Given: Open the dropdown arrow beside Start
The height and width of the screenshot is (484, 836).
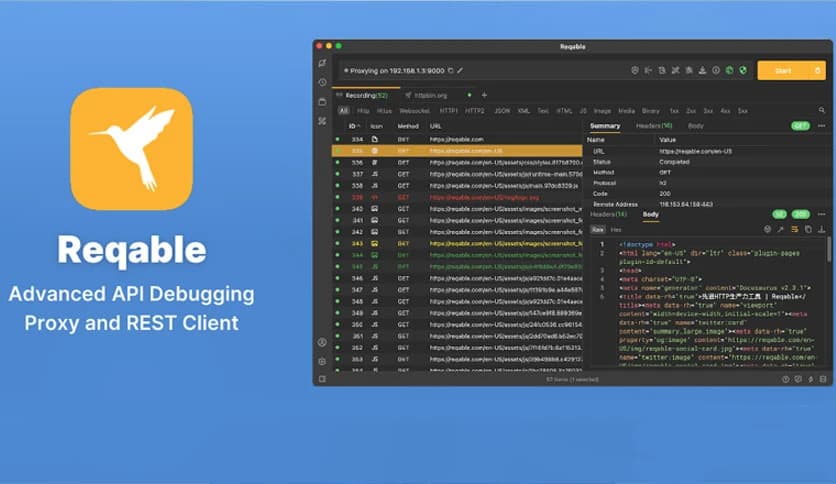Looking at the screenshot, I should coord(818,70).
